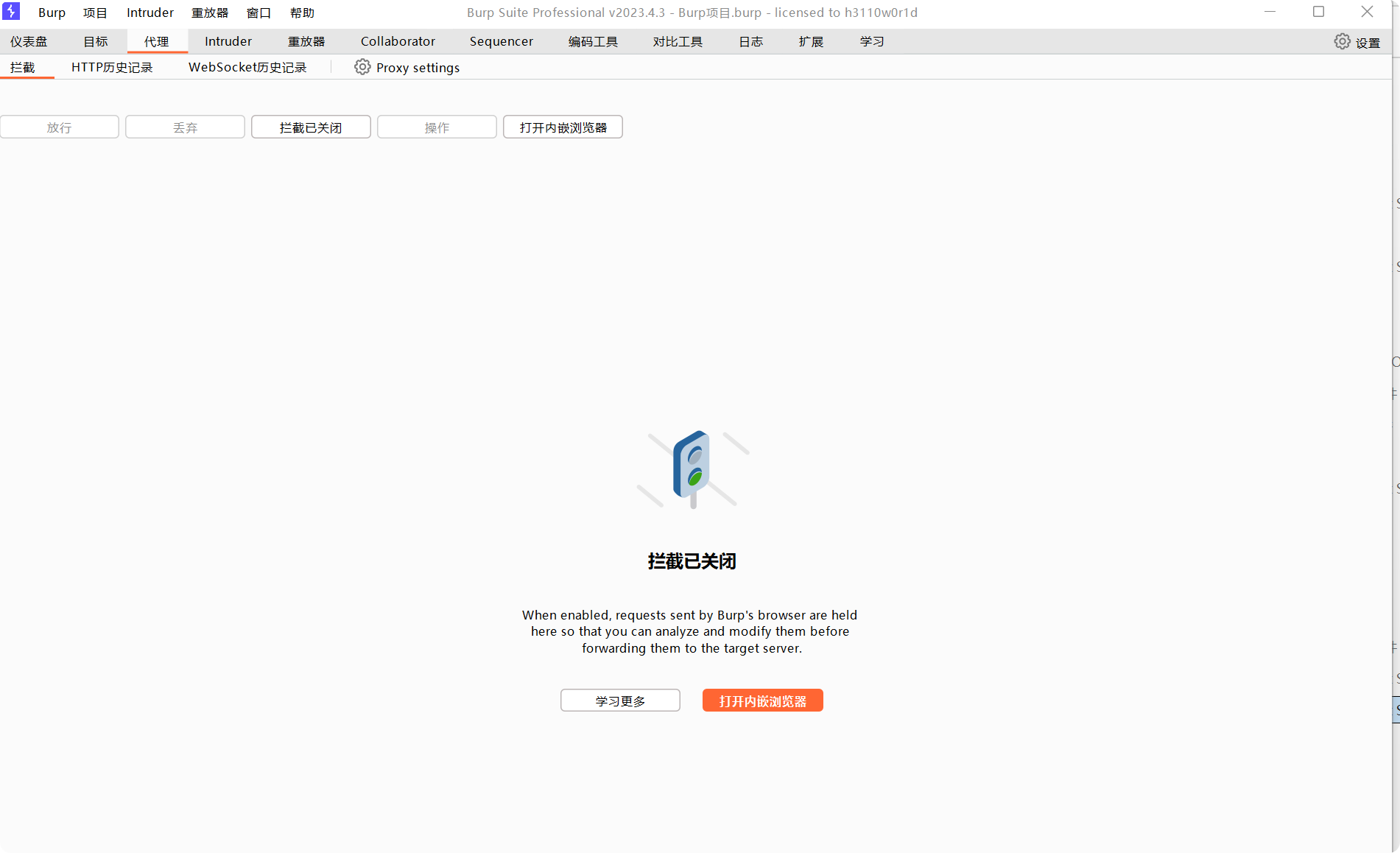This screenshot has width=1400, height=853.
Task: Open the Sequencer tab
Action: (x=502, y=41)
